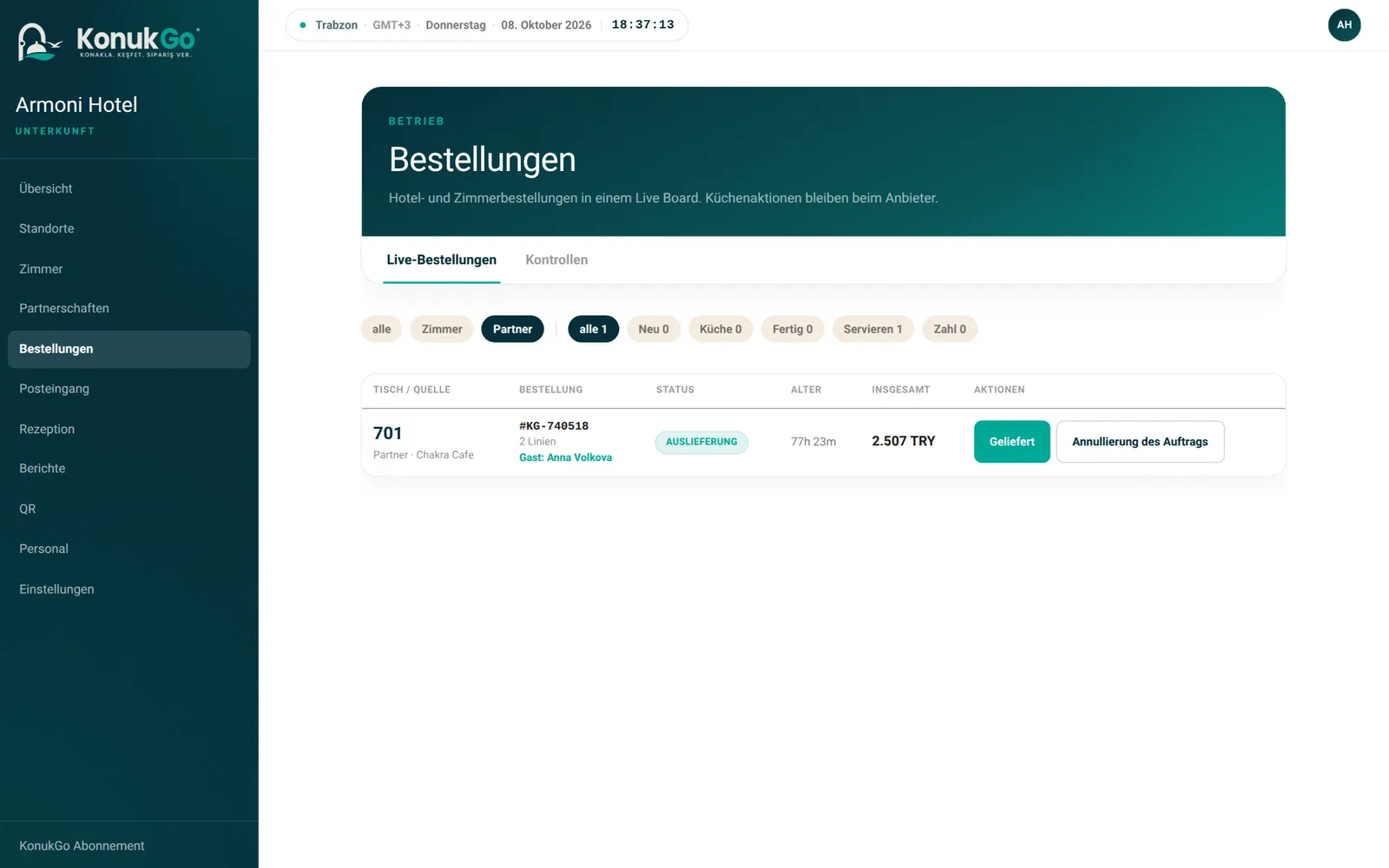The width and height of the screenshot is (1389, 868).
Task: Click 'Annullierung des Auftrags' button
Action: coord(1140,442)
